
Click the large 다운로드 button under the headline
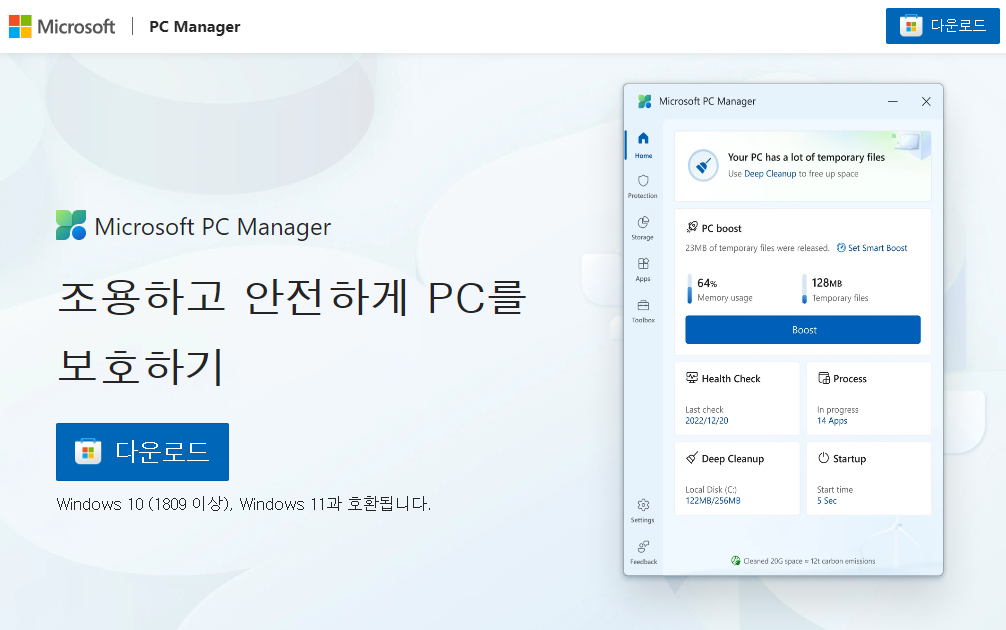[142, 452]
